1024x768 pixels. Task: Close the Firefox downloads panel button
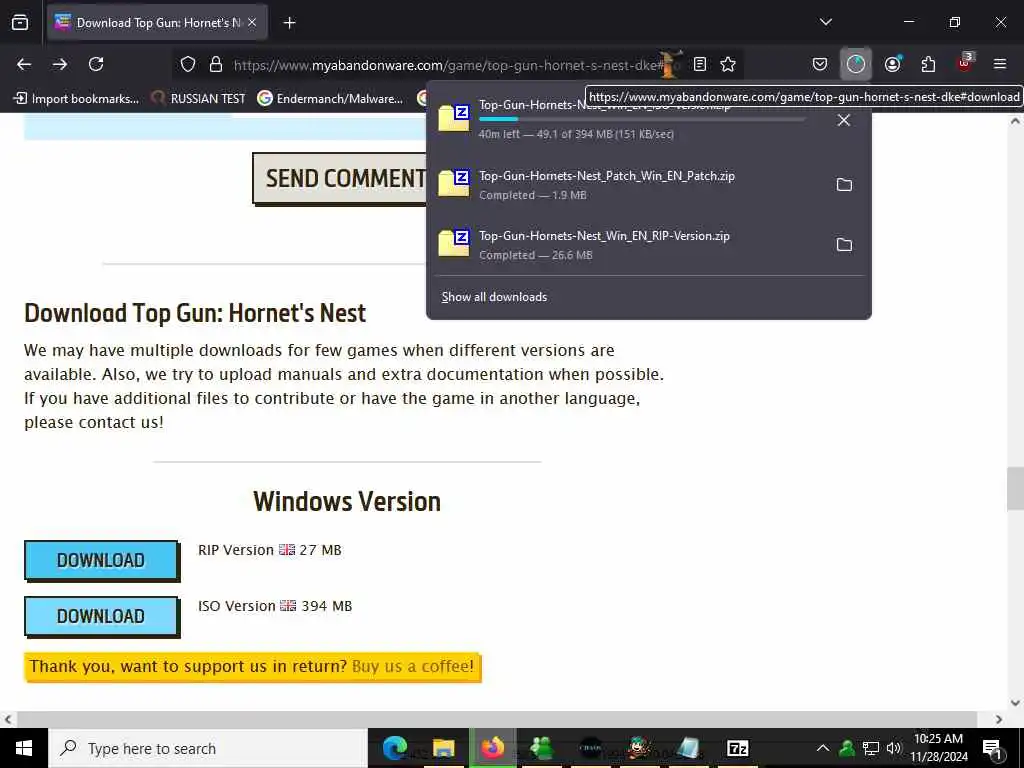coord(856,64)
